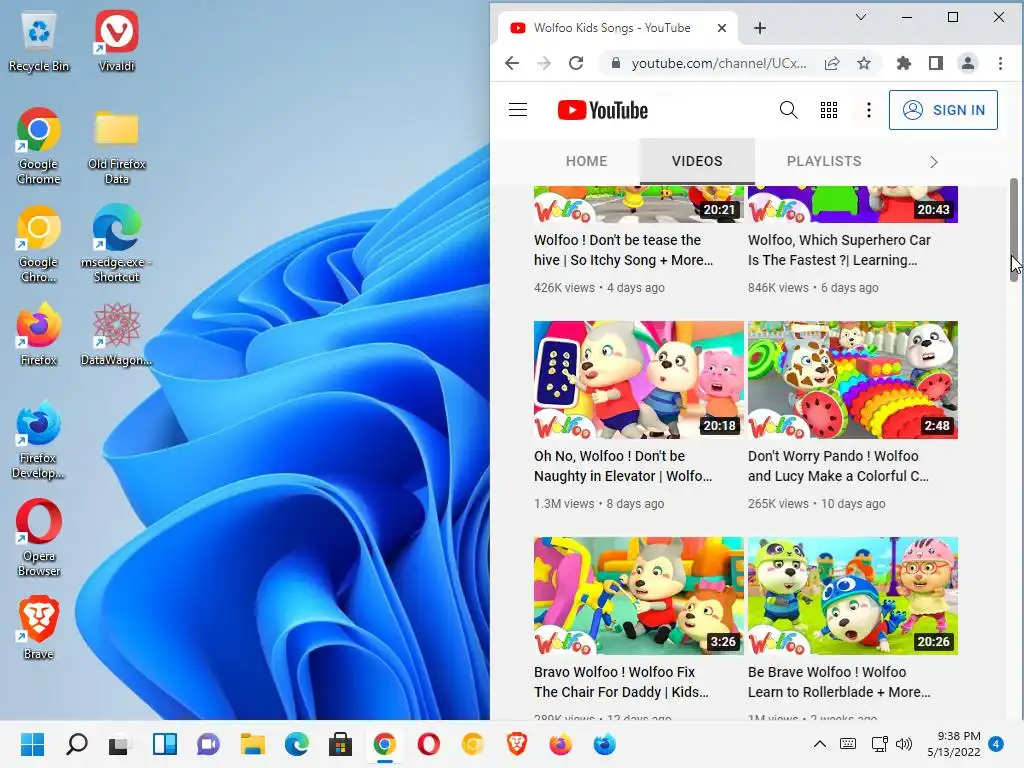
Task: Select Google Chrome desktop shortcut
Action: pyautogui.click(x=39, y=146)
